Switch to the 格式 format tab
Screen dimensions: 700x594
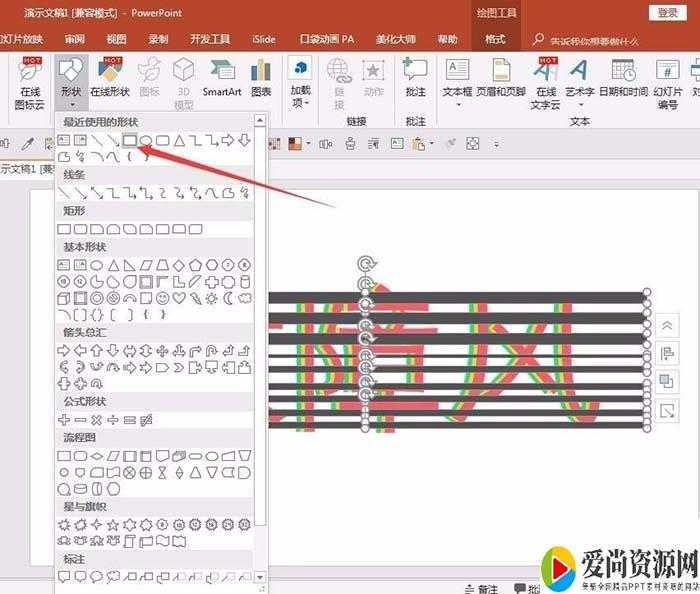pyautogui.click(x=494, y=39)
